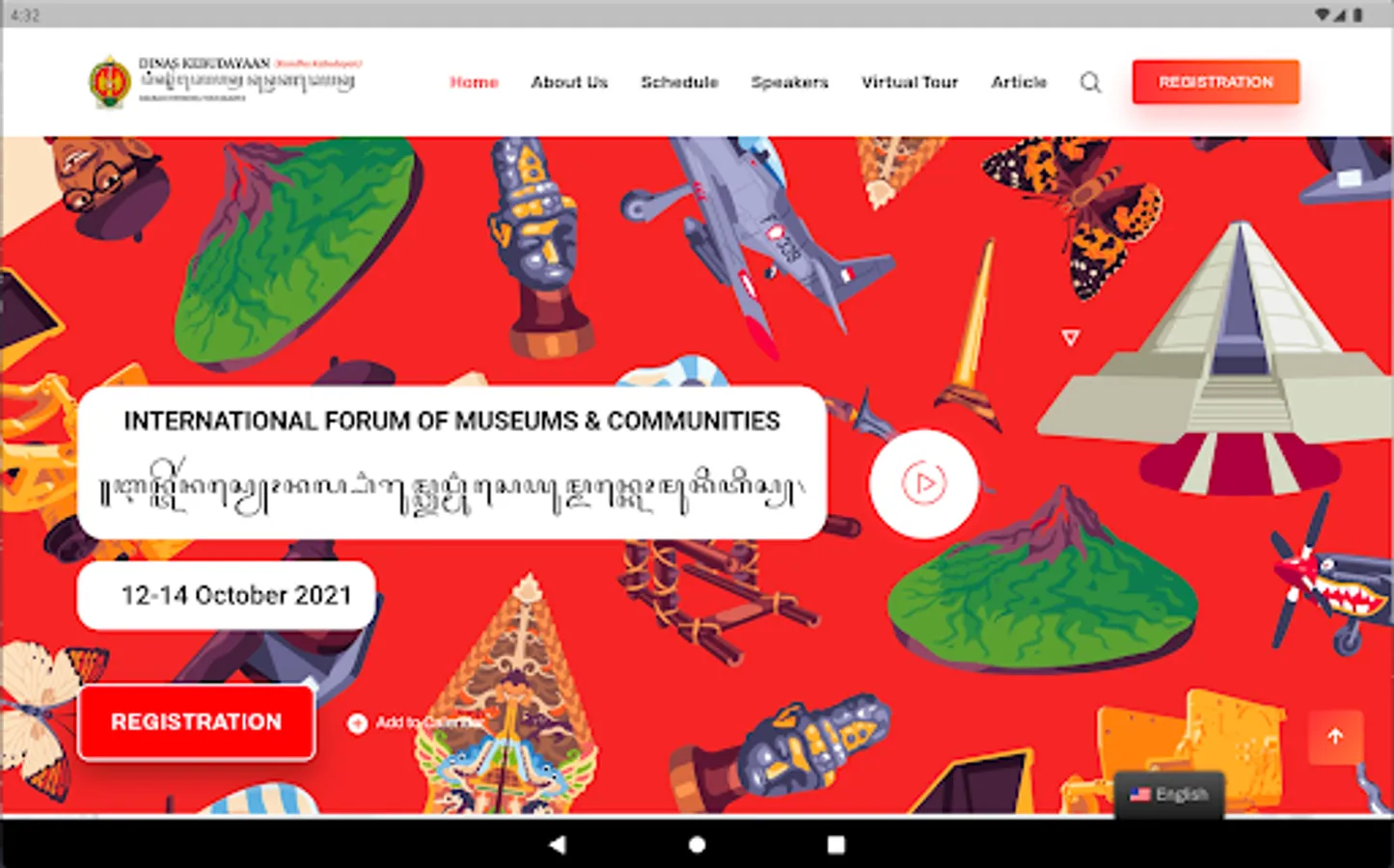Tap the Android recent apps square
The width and height of the screenshot is (1394, 868).
pyautogui.click(x=836, y=845)
